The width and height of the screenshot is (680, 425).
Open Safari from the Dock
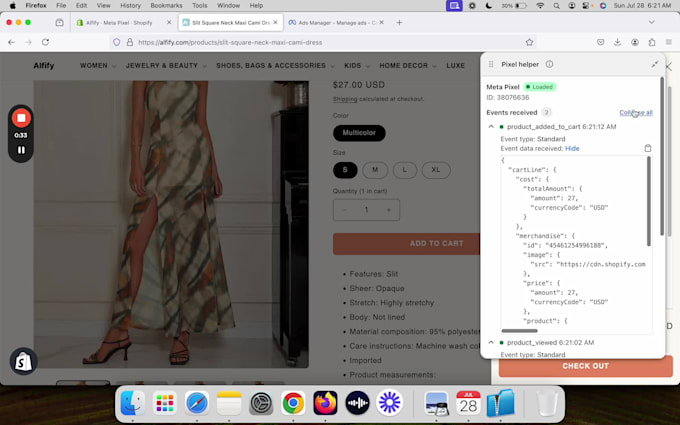[x=197, y=403]
